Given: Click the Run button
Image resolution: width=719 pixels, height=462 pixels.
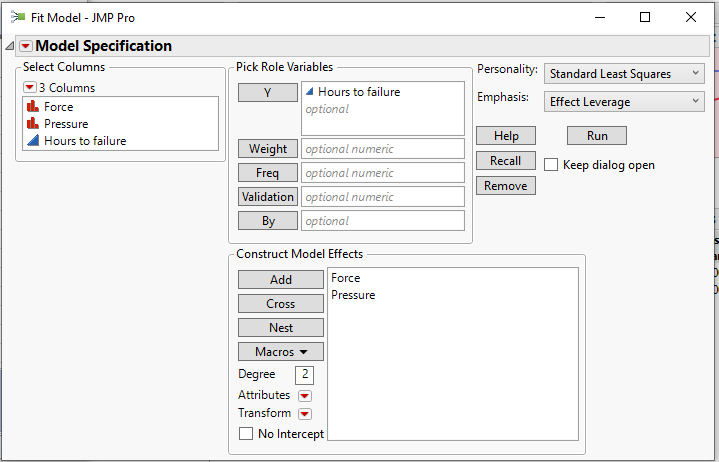Looking at the screenshot, I should tap(597, 136).
